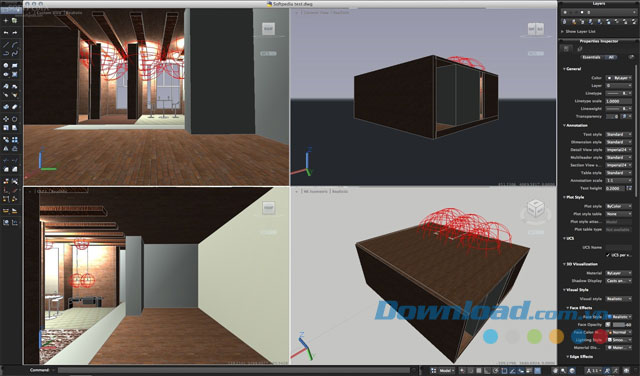
Task: Adjust the Face Opacity slider
Action: 619,325
